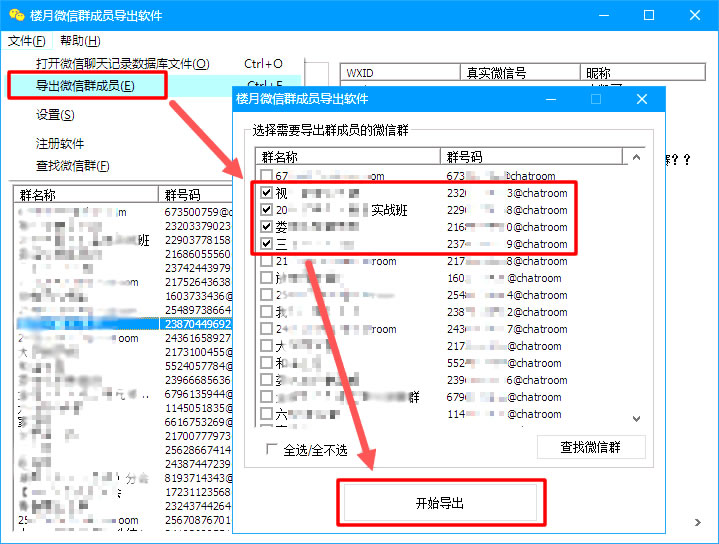Sort dialog list by 群号码 column header
The image size is (719, 544).
(531, 156)
